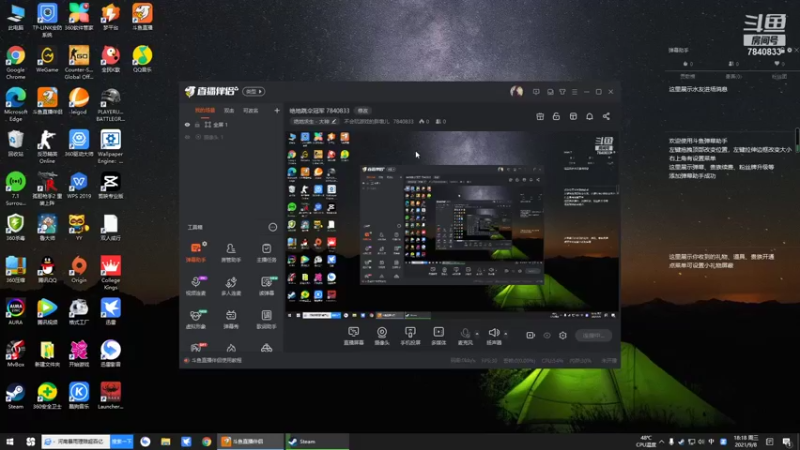
Task: Open the 多人连麦 tool
Action: [x=231, y=286]
